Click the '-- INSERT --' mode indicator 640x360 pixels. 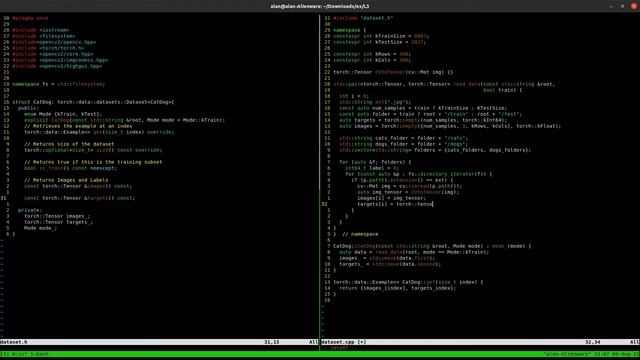tap(339, 348)
